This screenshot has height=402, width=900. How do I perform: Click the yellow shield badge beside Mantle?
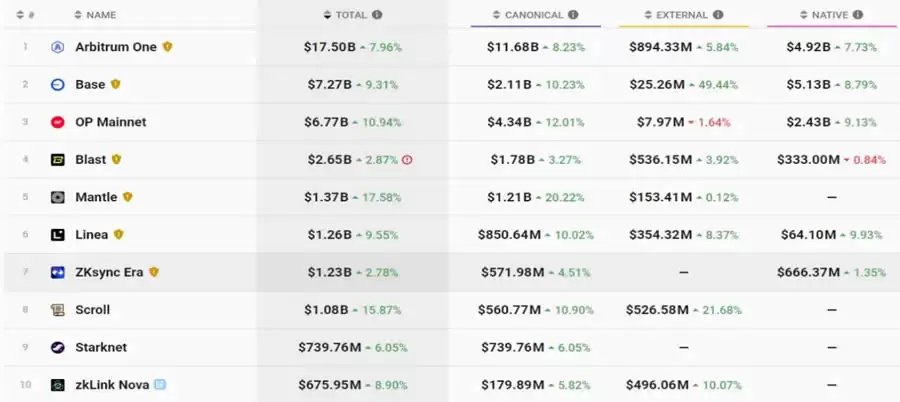point(127,197)
